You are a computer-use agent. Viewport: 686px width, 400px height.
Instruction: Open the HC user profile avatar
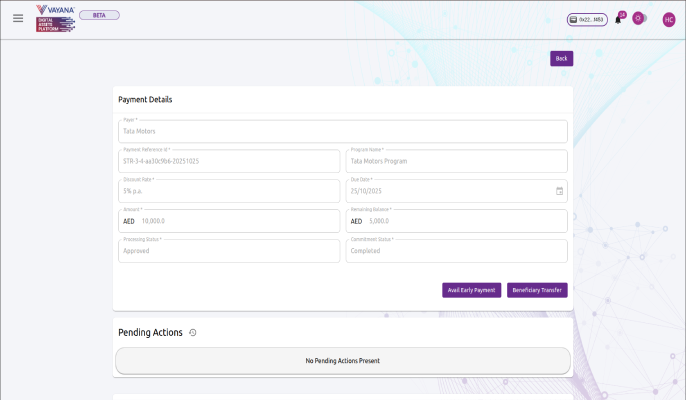[669, 19]
